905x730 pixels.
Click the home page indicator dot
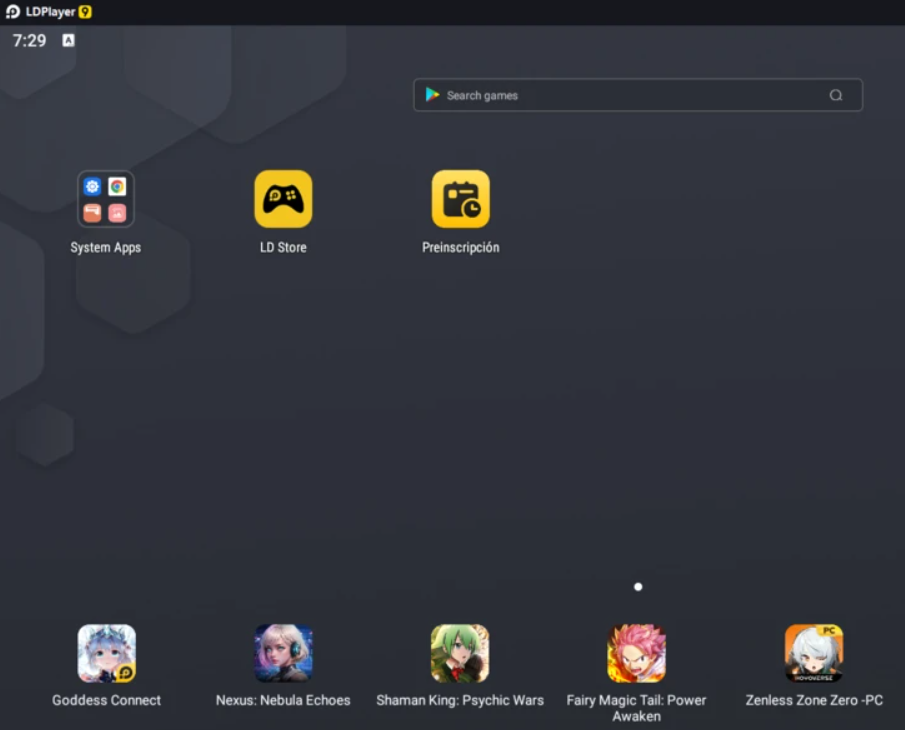coord(638,587)
